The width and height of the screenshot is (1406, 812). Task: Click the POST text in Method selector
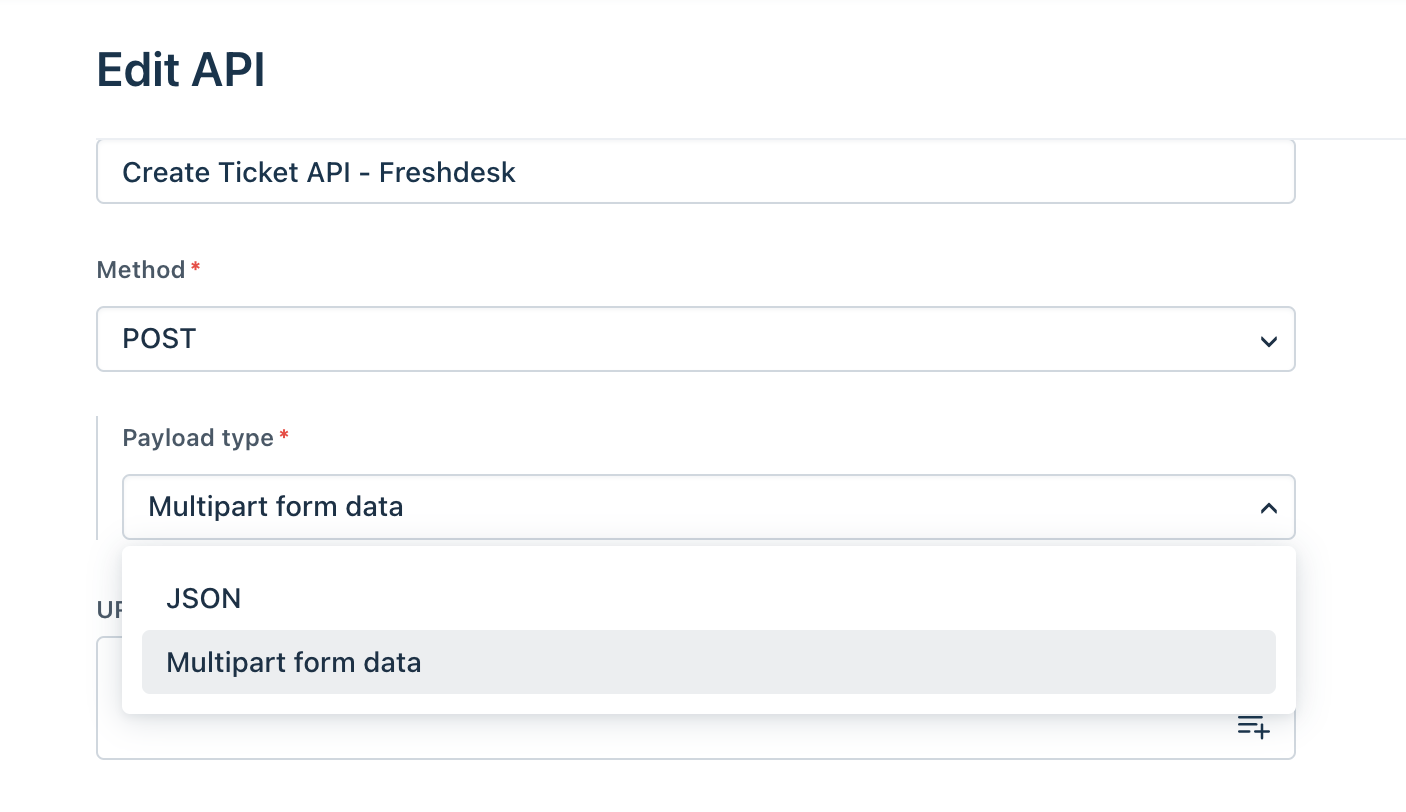(159, 339)
